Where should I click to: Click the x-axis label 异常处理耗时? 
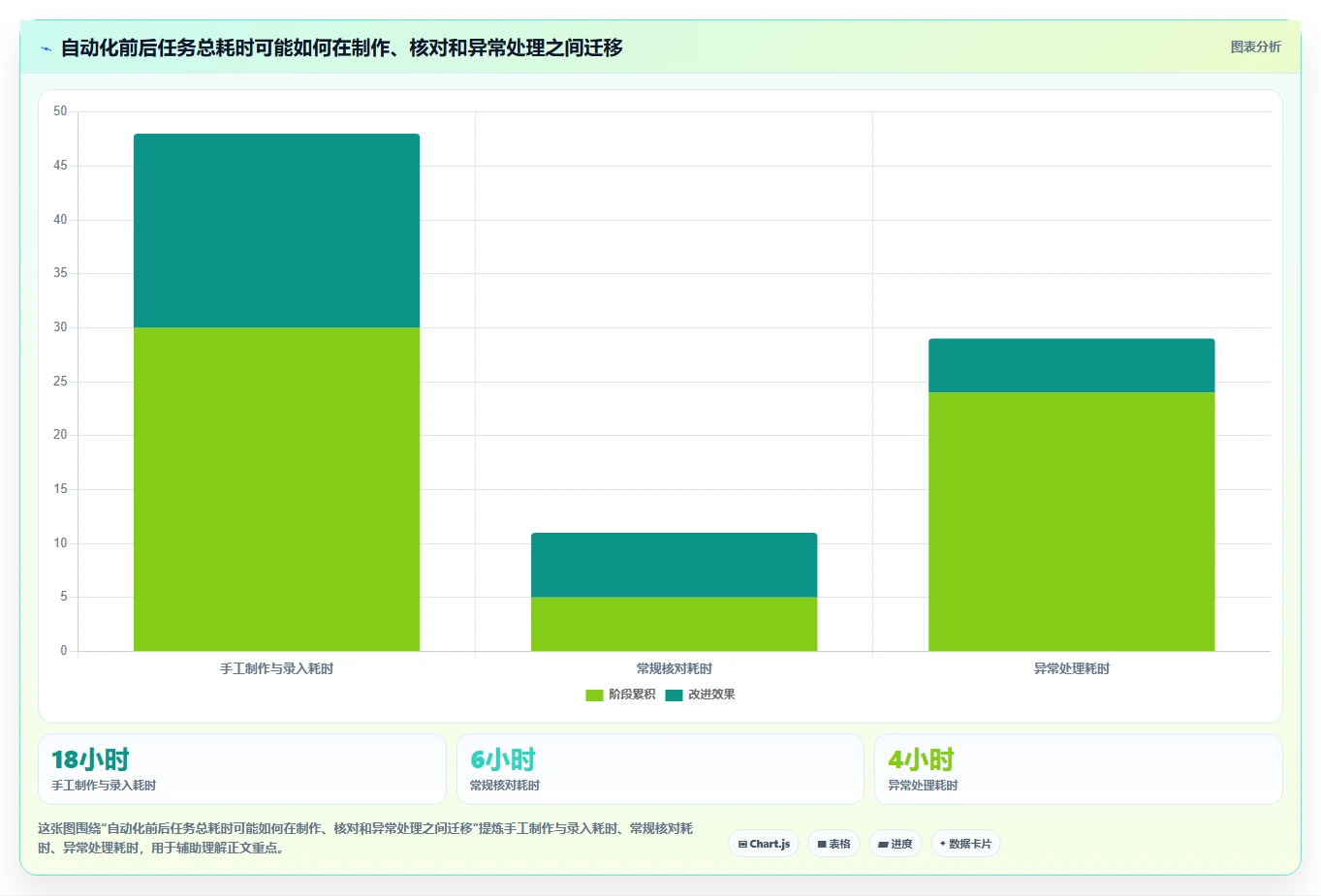(x=1071, y=668)
